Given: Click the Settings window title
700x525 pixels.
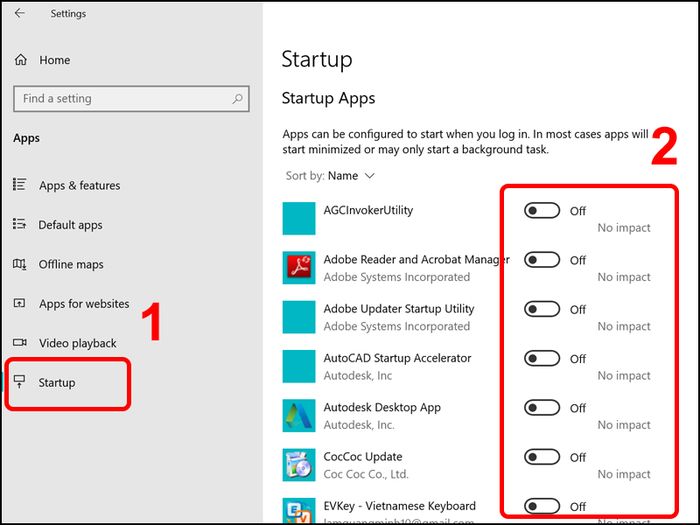Looking at the screenshot, I should pyautogui.click(x=68, y=14).
